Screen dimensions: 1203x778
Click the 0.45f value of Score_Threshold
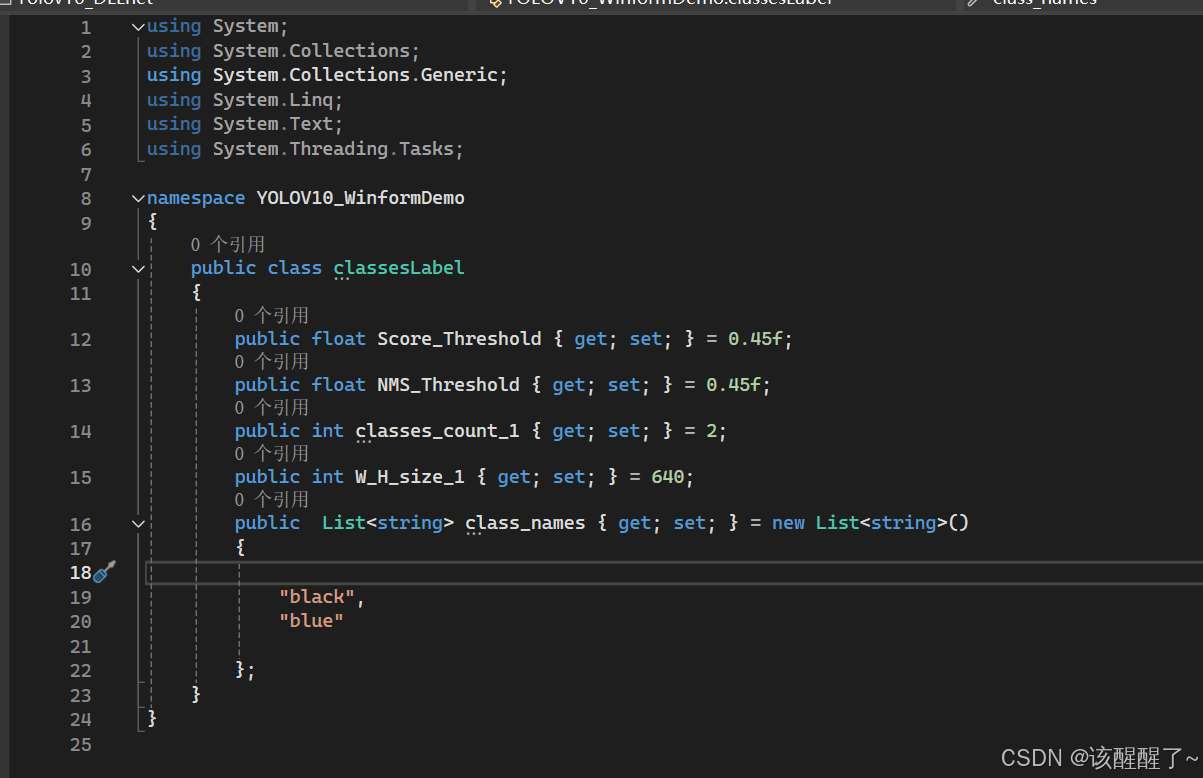(755, 339)
